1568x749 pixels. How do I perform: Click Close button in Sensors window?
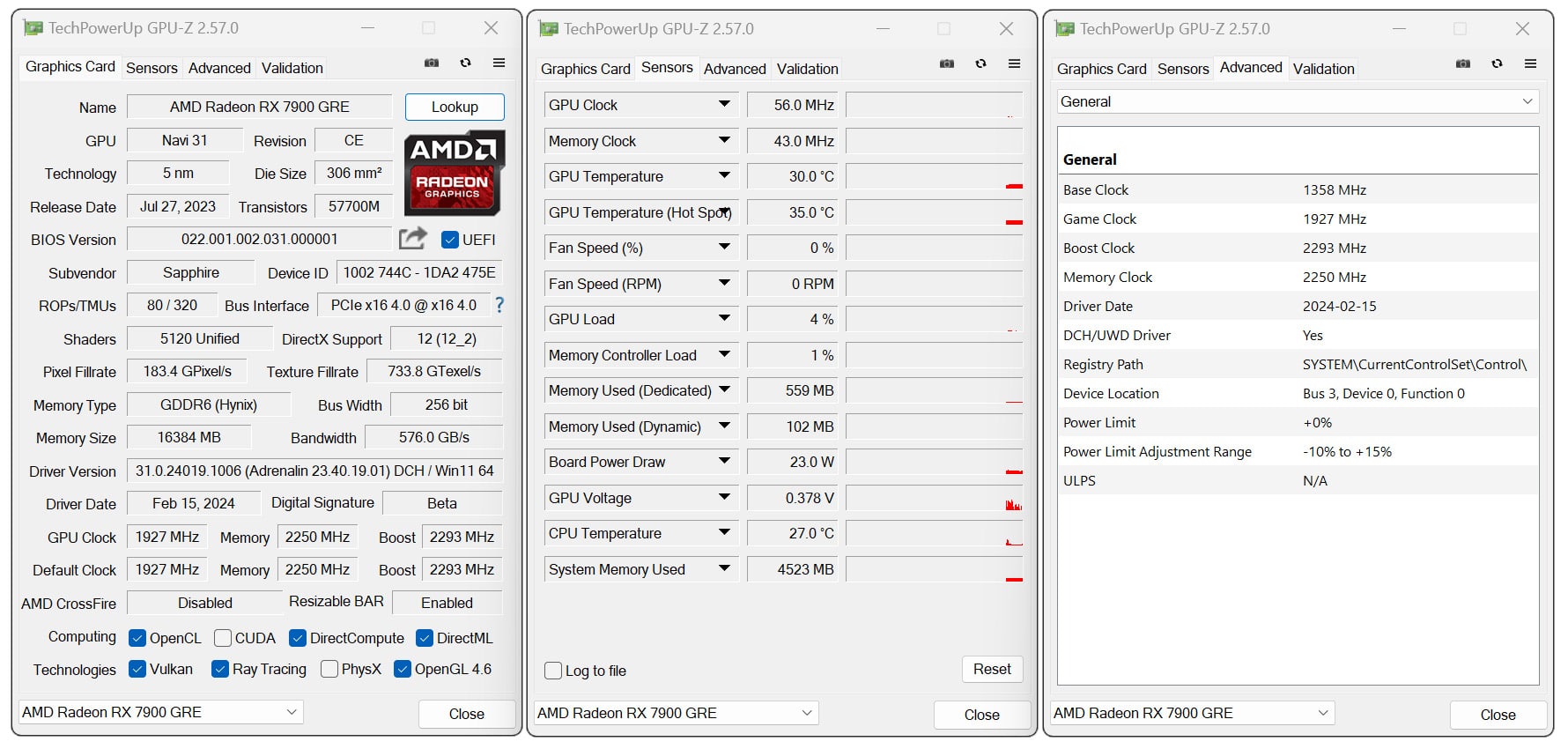[x=982, y=715]
